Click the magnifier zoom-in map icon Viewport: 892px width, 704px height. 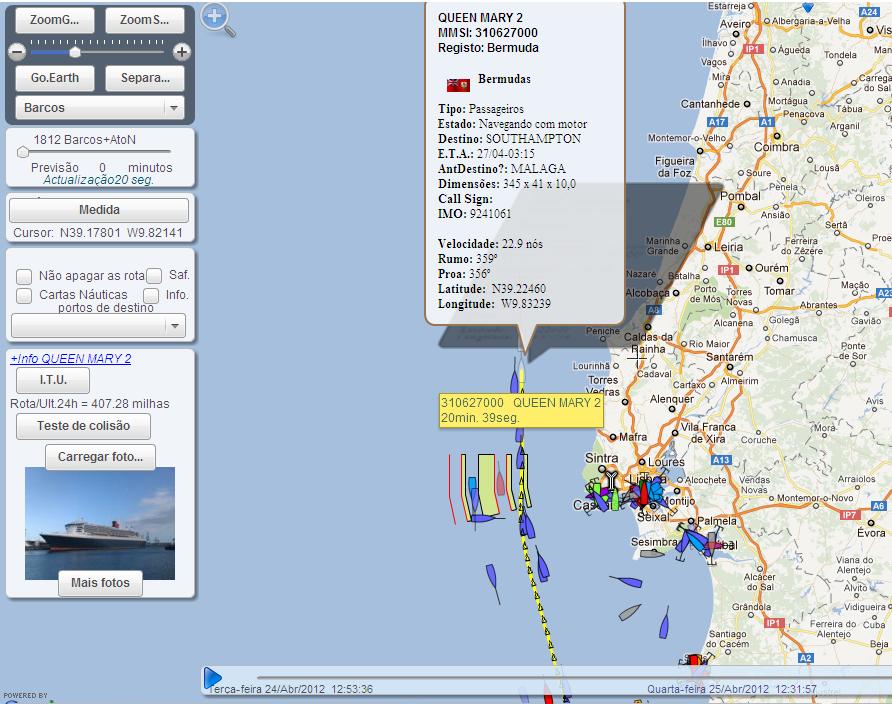(218, 20)
